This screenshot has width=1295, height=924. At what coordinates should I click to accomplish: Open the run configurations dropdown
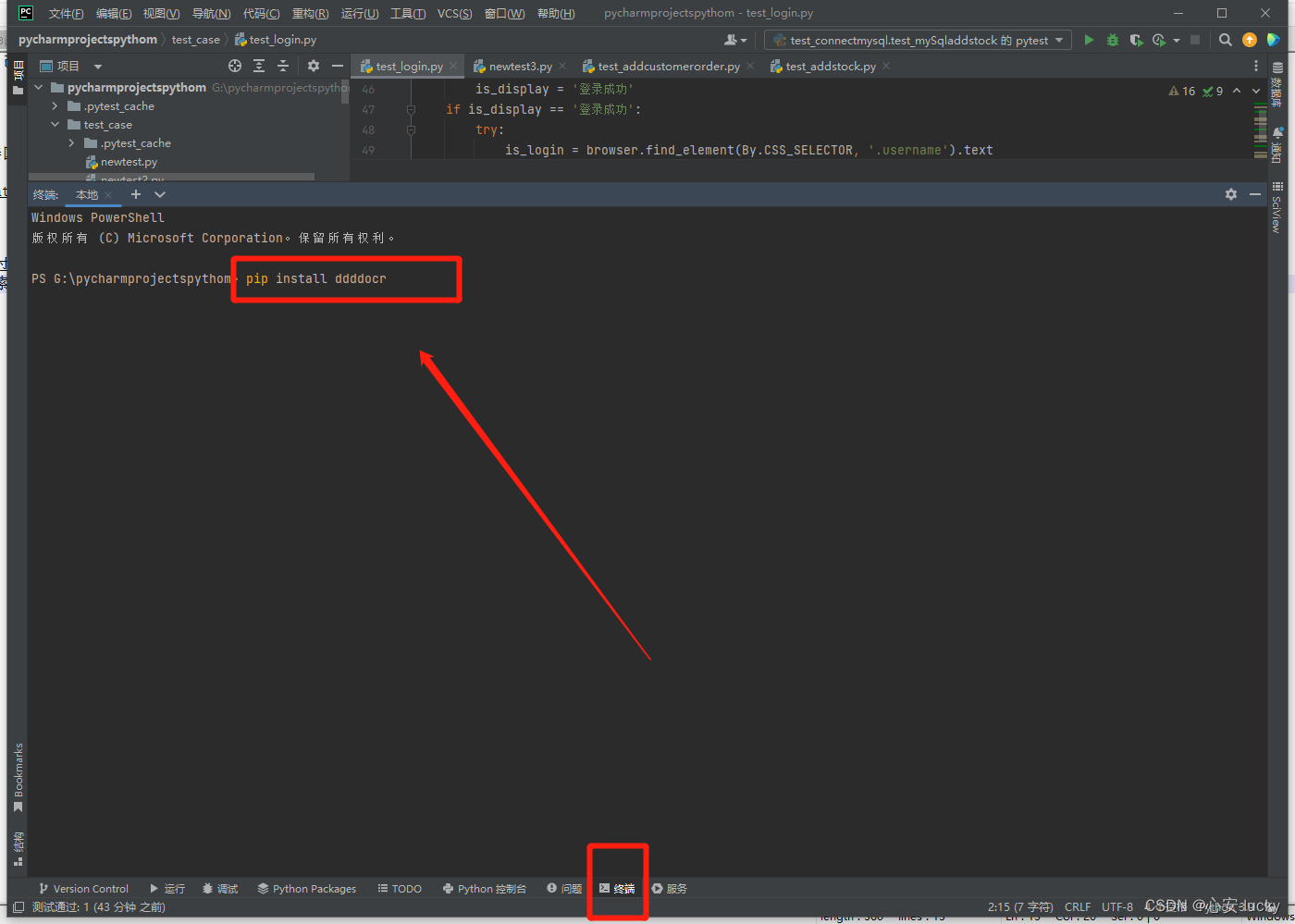tap(1058, 40)
